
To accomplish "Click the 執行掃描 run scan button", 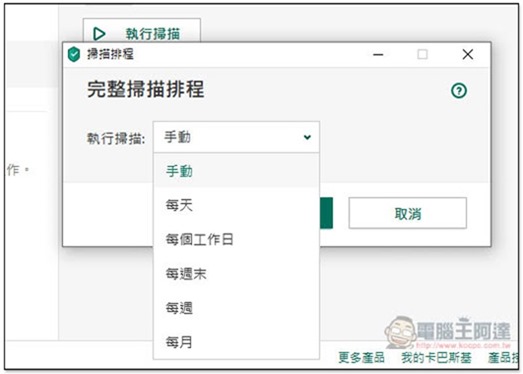I will pos(142,31).
